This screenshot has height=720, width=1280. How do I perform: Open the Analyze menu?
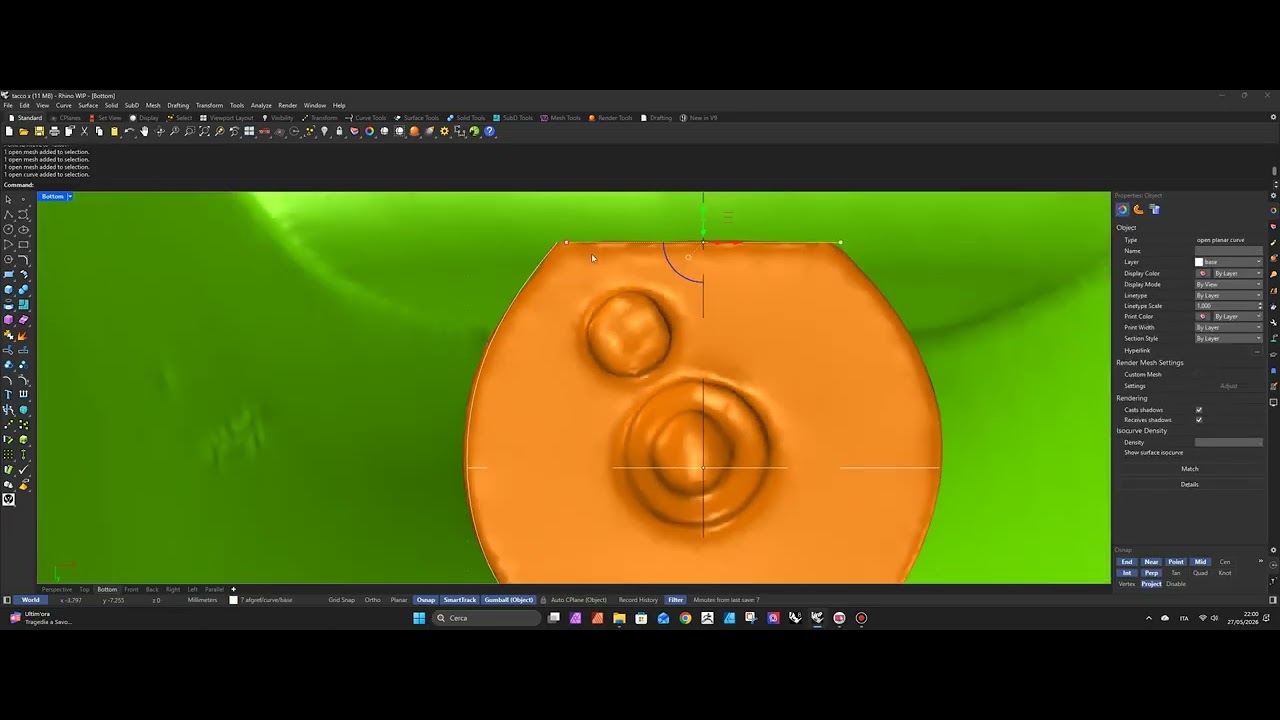click(261, 105)
